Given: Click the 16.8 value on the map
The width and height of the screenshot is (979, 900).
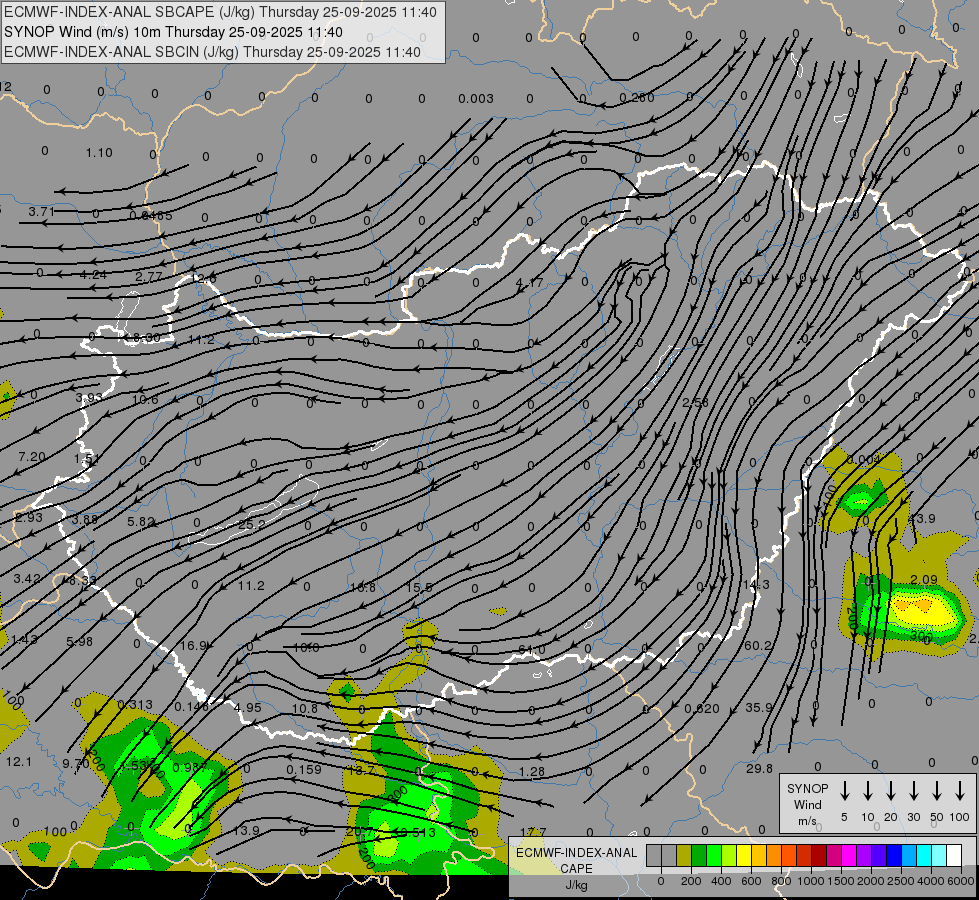Looking at the screenshot, I should point(363,587).
